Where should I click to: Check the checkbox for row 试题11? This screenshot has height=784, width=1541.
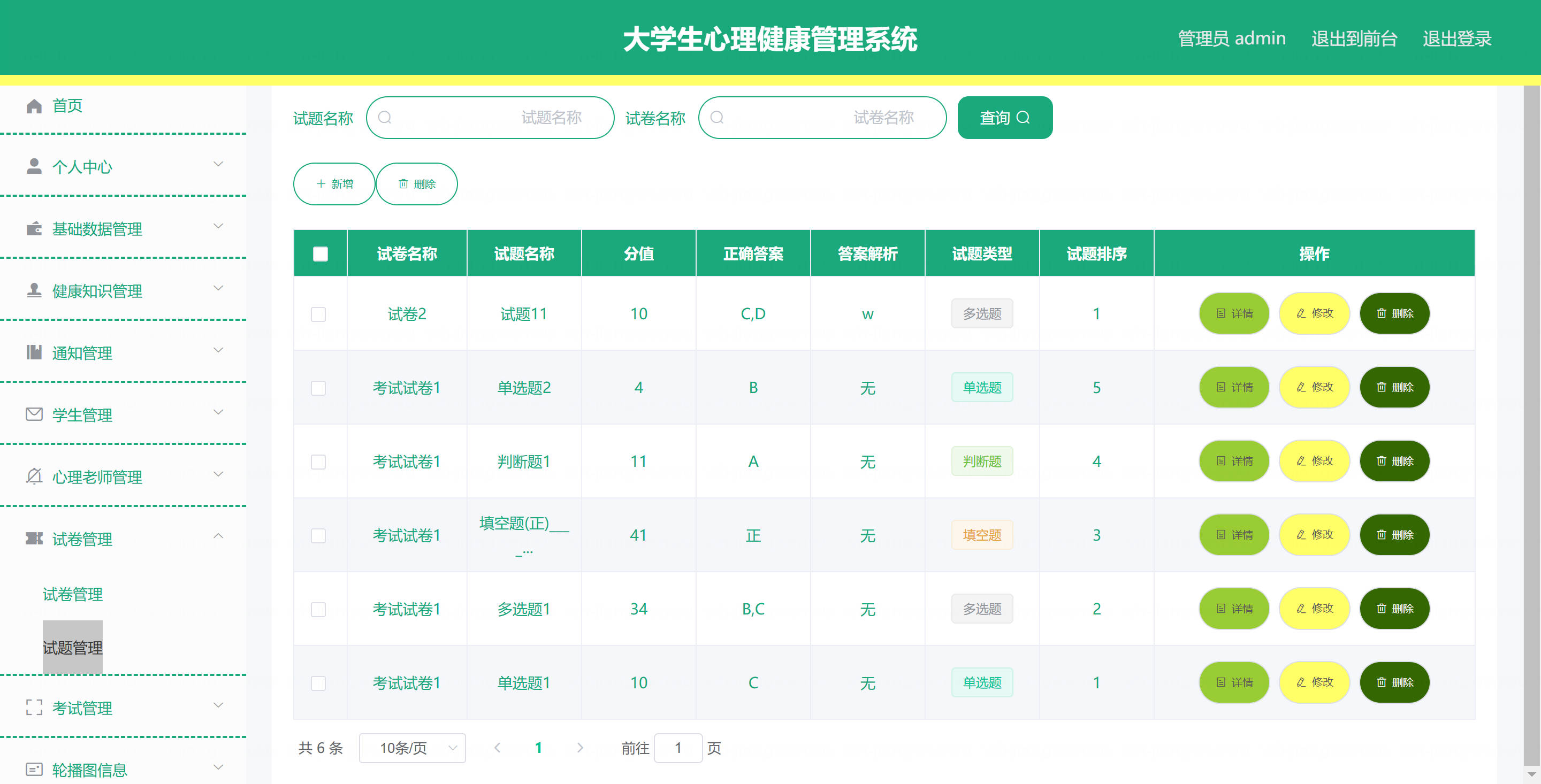[x=318, y=314]
